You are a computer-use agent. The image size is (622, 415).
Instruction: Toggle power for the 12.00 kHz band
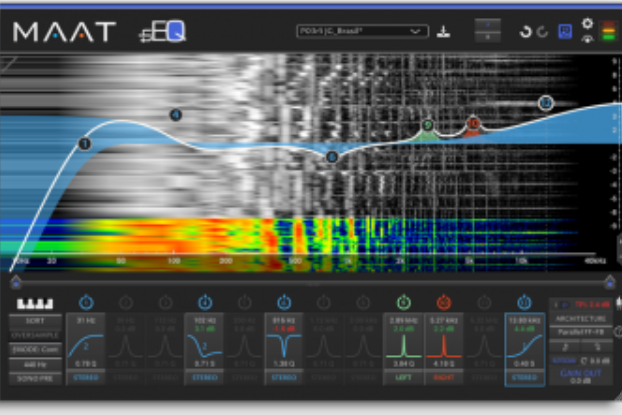(x=524, y=303)
